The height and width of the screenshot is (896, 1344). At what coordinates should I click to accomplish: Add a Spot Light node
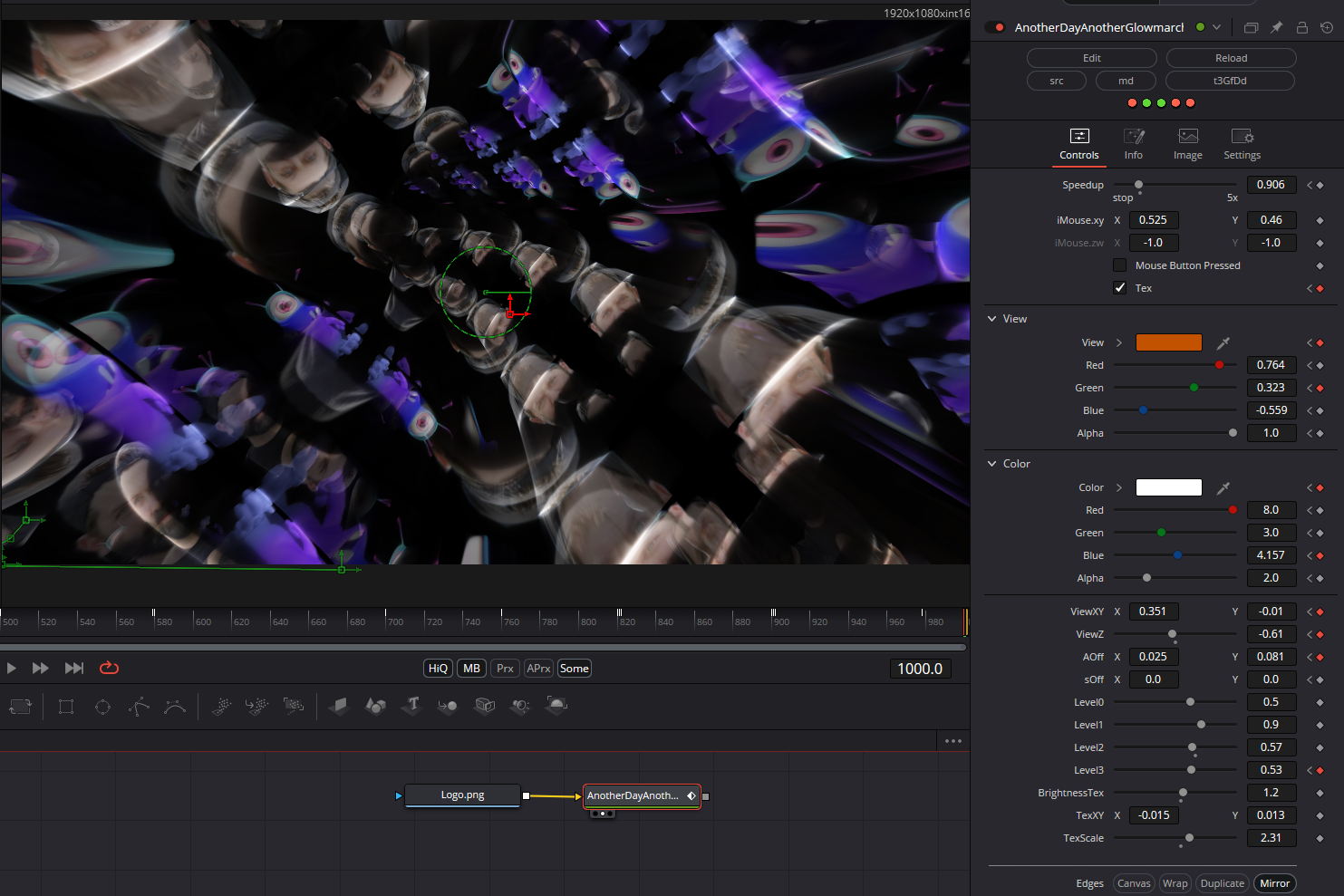click(520, 706)
